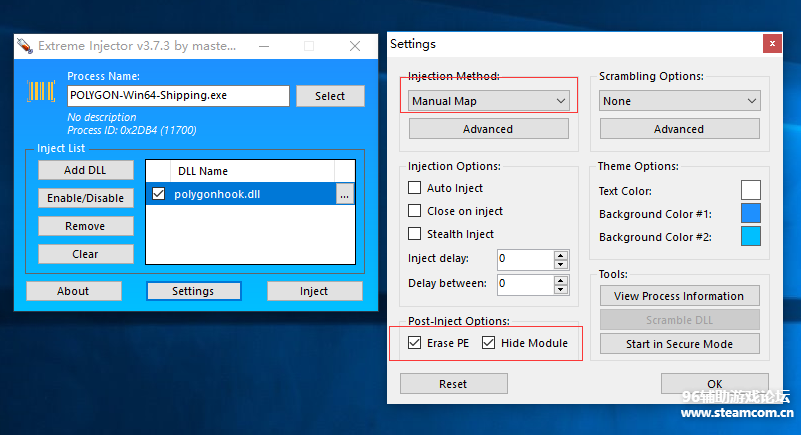This screenshot has height=435, width=801.
Task: Decrease the Delay between spinner value
Action: (x=561, y=289)
